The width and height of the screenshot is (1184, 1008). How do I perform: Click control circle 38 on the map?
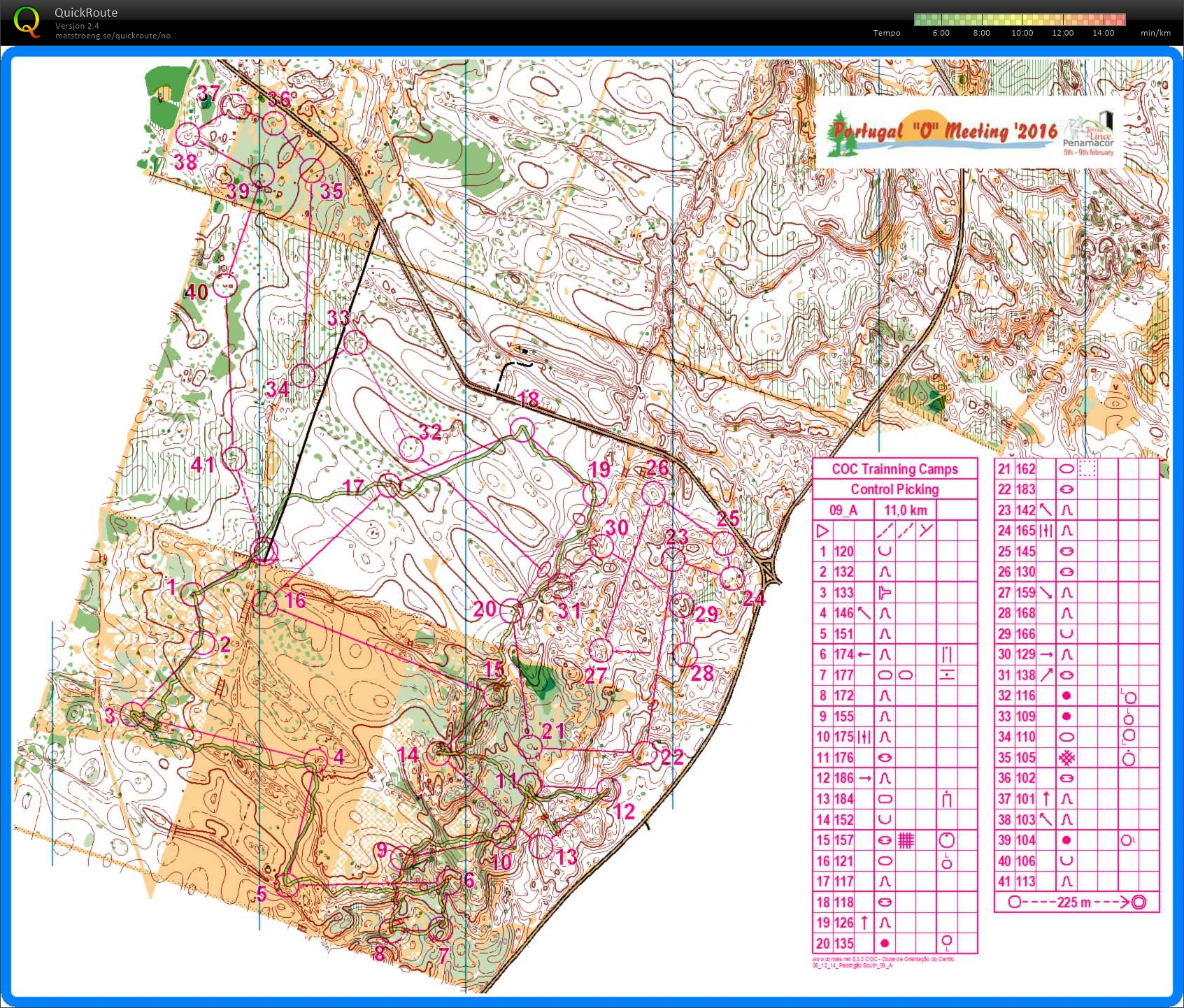tap(187, 134)
